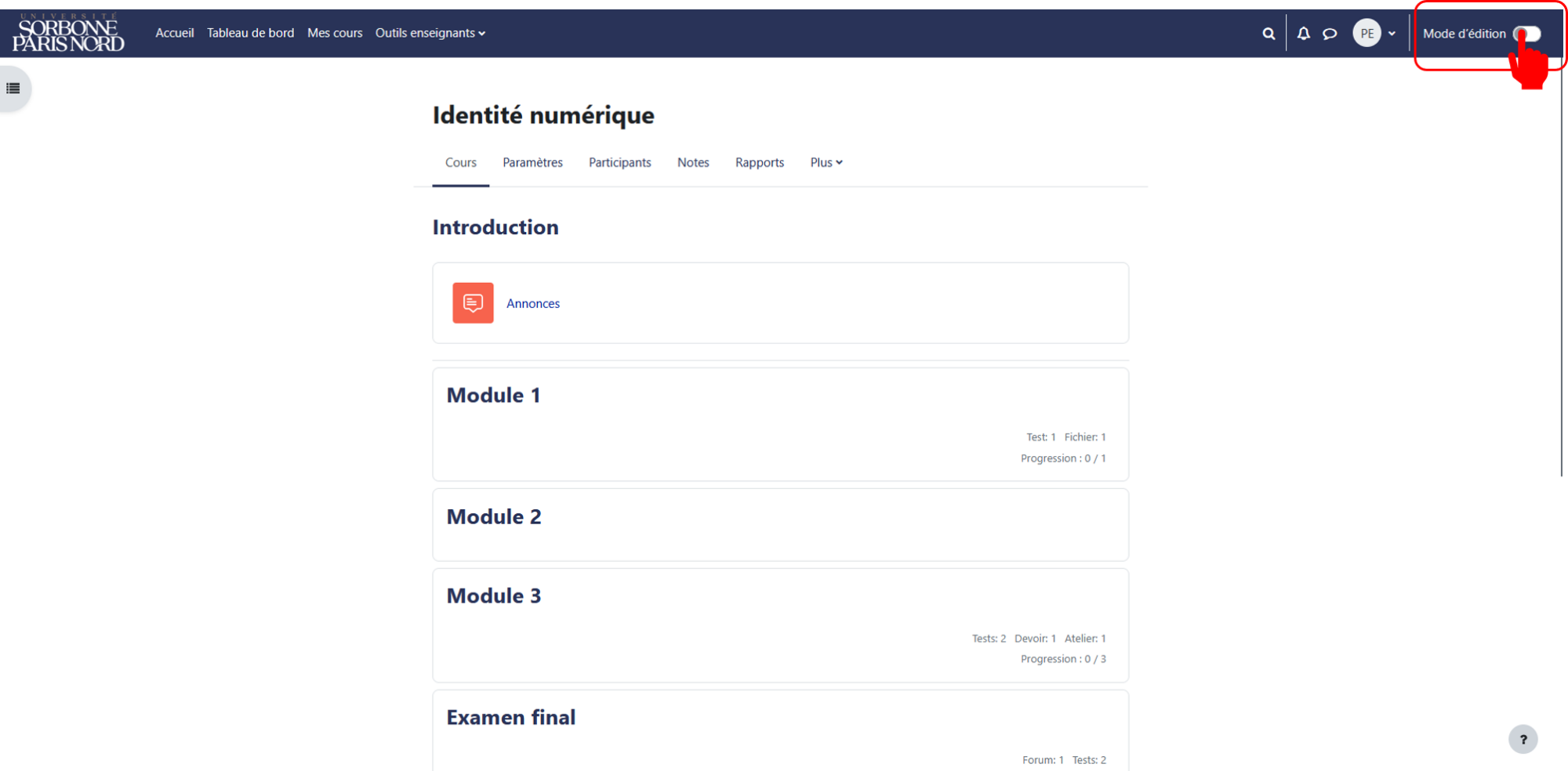The image size is (1568, 771).
Task: Open the Module 3 section
Action: pyautogui.click(x=494, y=595)
